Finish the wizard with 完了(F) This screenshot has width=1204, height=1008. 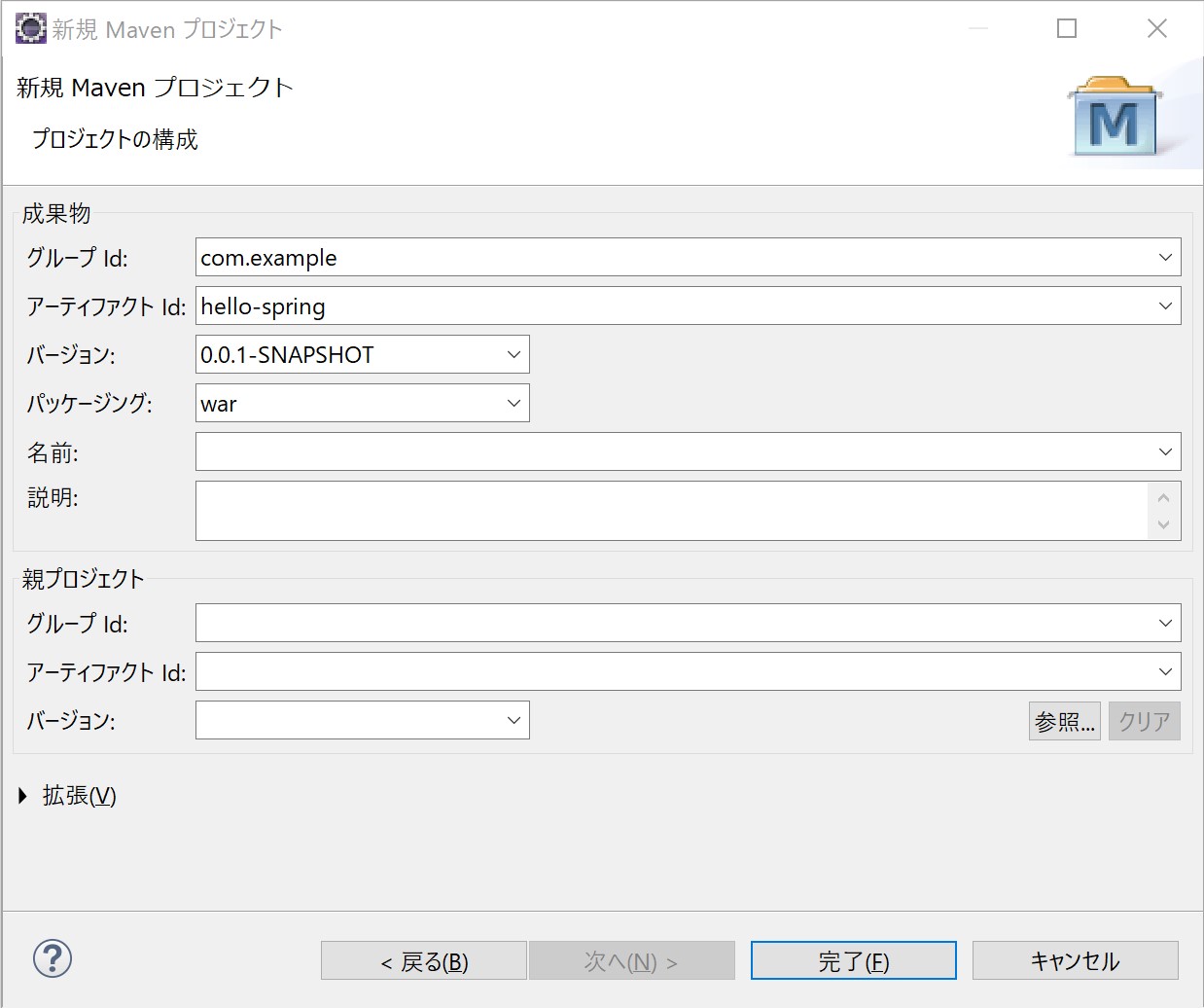(854, 961)
